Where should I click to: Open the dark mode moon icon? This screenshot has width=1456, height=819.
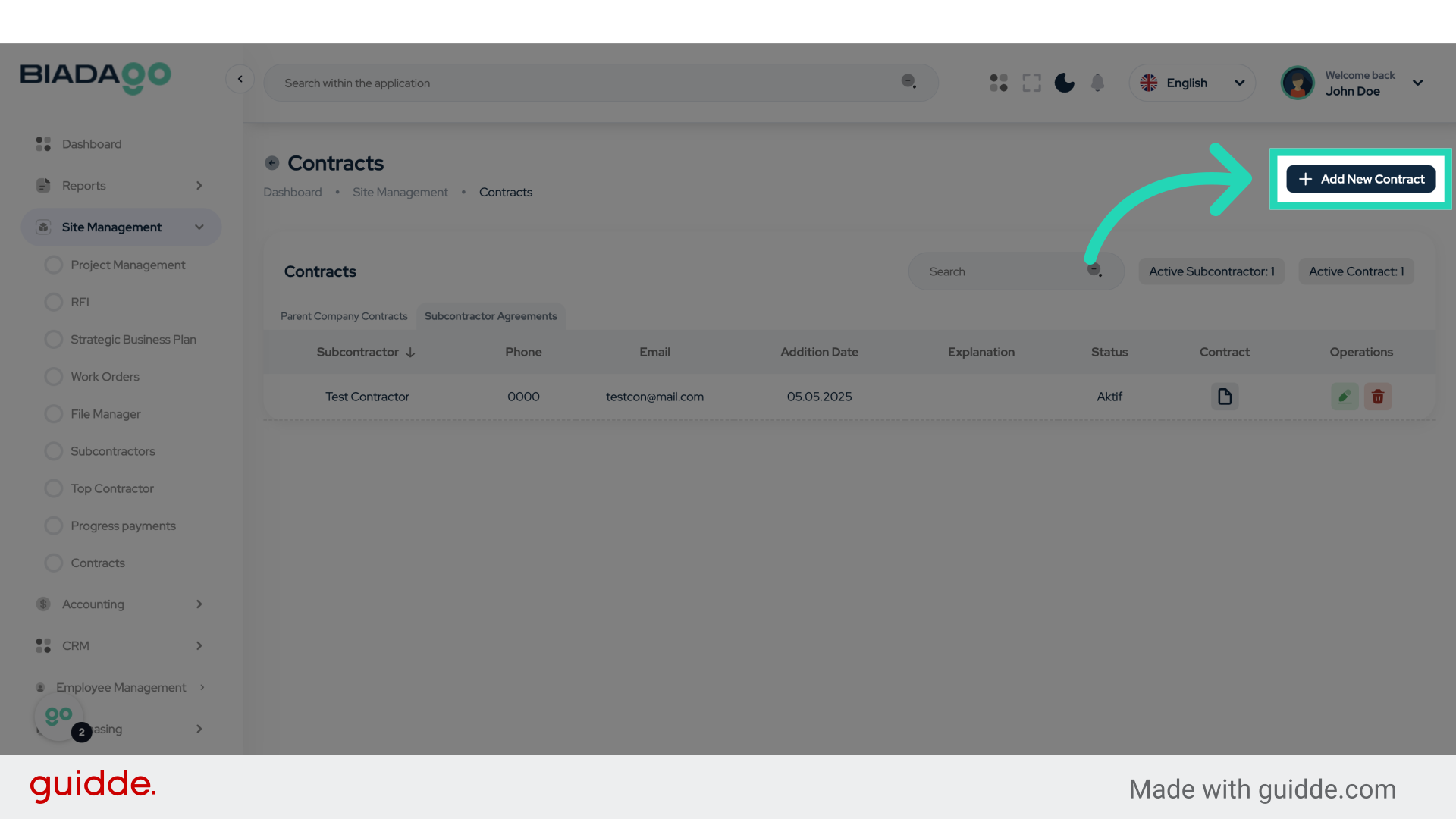click(x=1064, y=83)
